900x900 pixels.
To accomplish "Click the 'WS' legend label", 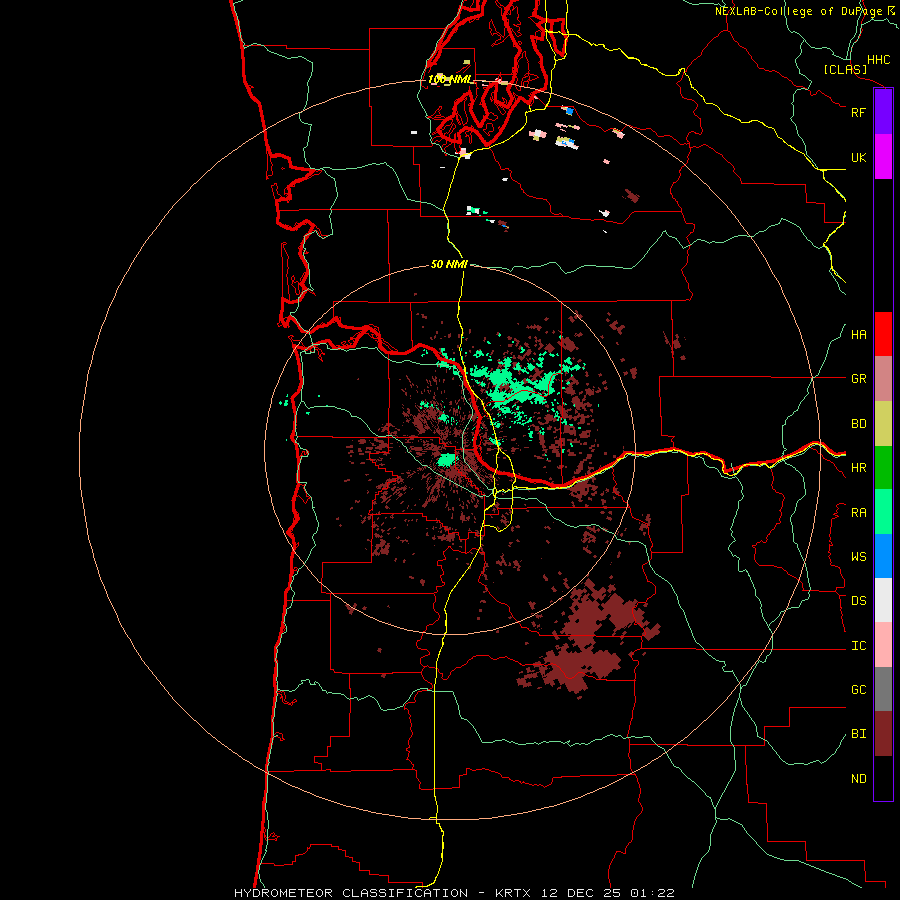I will tap(858, 556).
